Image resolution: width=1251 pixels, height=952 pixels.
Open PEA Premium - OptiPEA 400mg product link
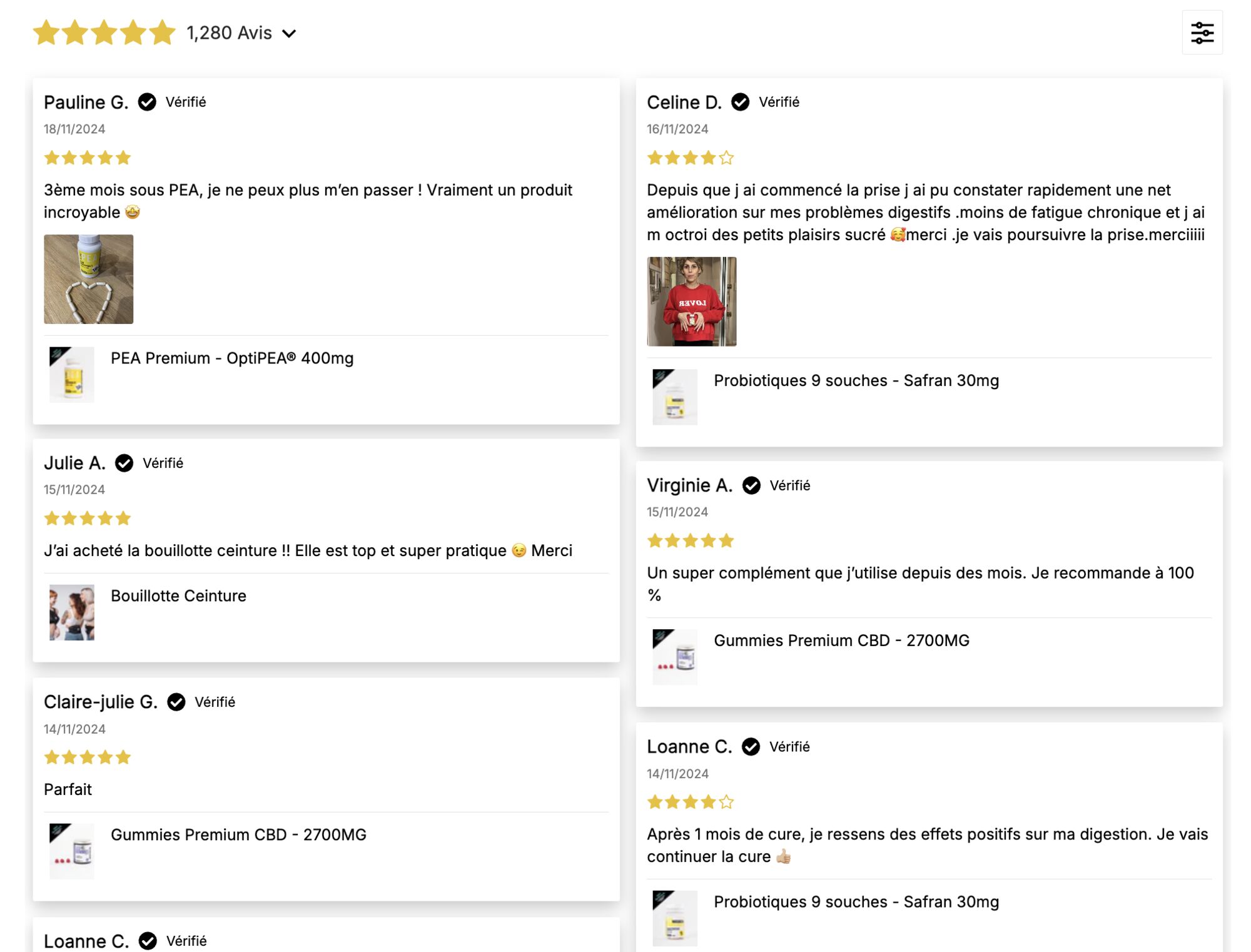click(x=232, y=358)
